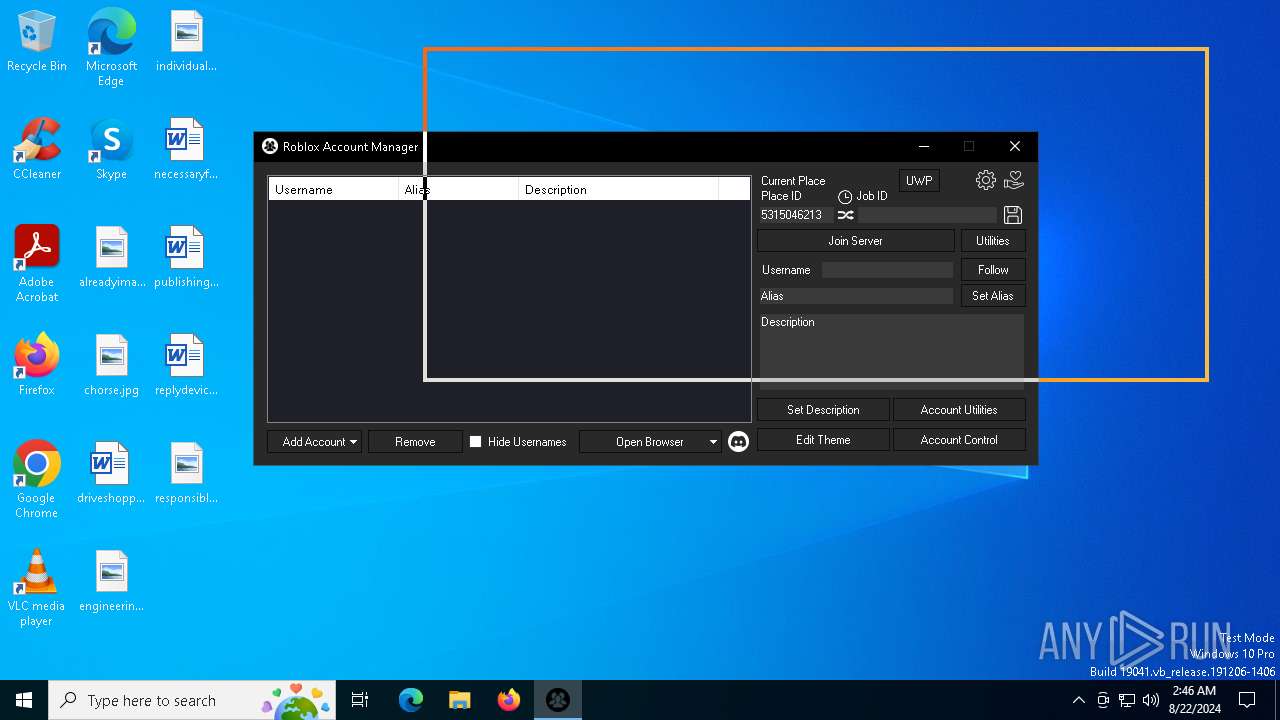Click the Username input field
The height and width of the screenshot is (720, 1280).
pyautogui.click(x=887, y=270)
